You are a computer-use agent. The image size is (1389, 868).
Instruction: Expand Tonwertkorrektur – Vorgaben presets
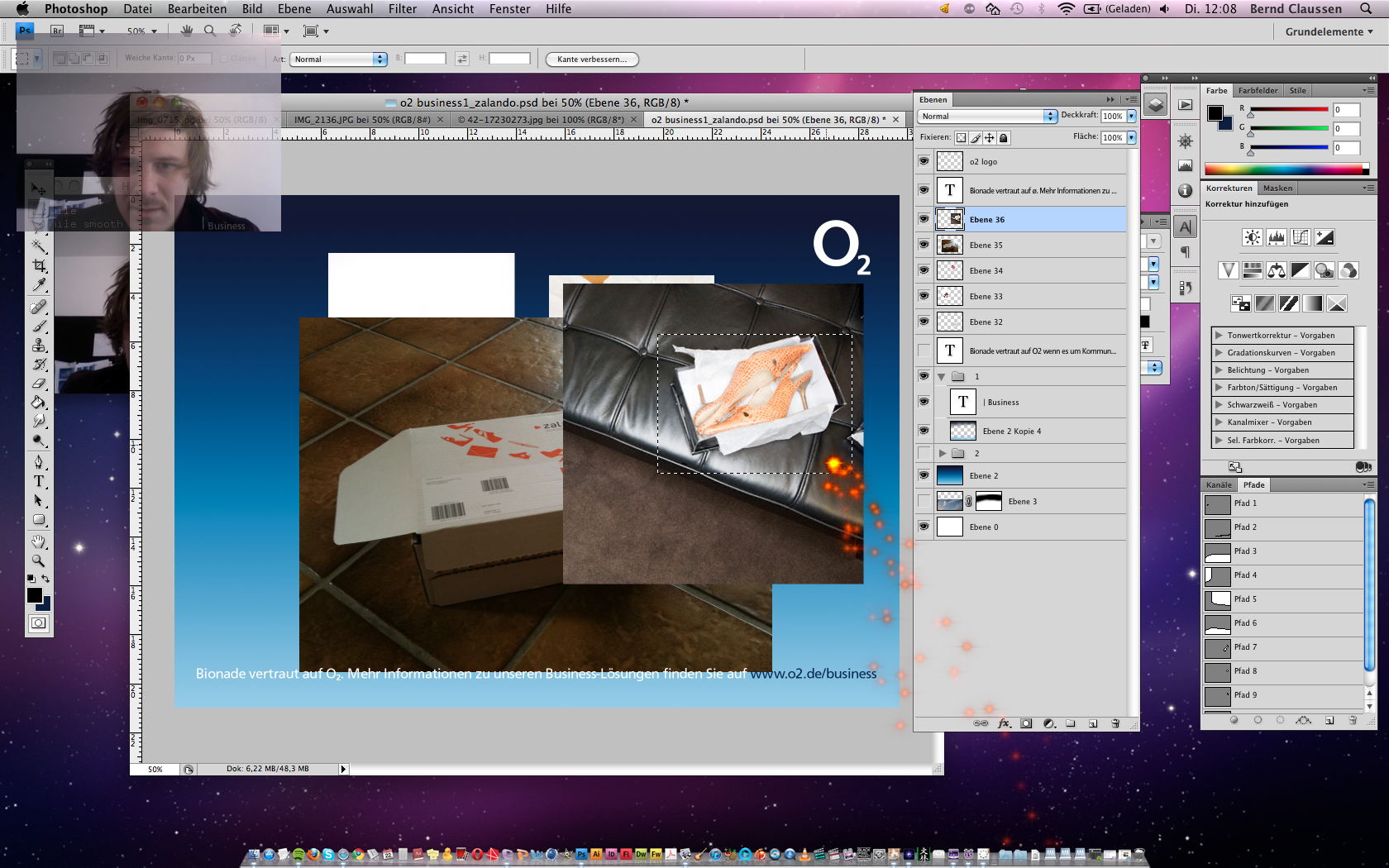[x=1219, y=336]
